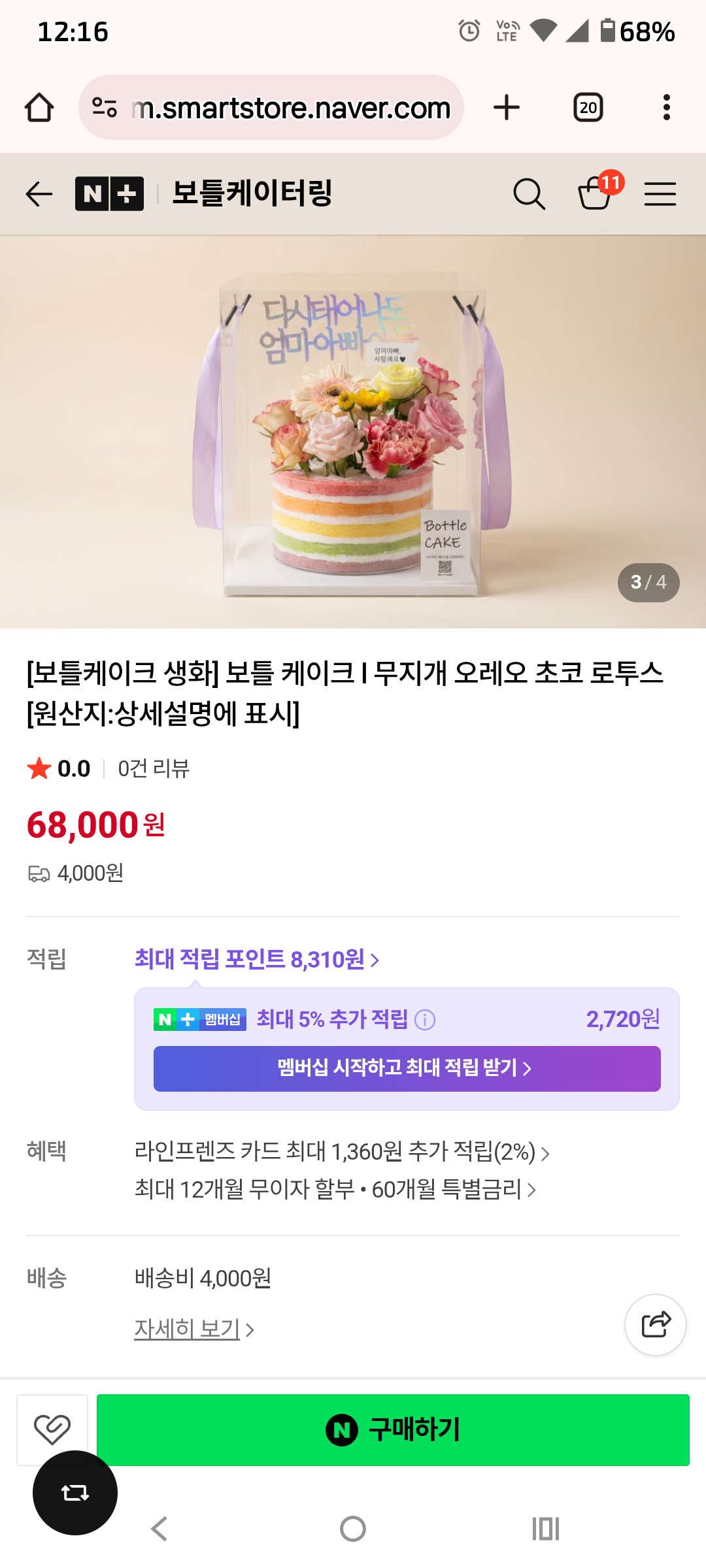The width and height of the screenshot is (706, 1568).
Task: Tap the 0건 리뷰 review count
Action: click(154, 768)
